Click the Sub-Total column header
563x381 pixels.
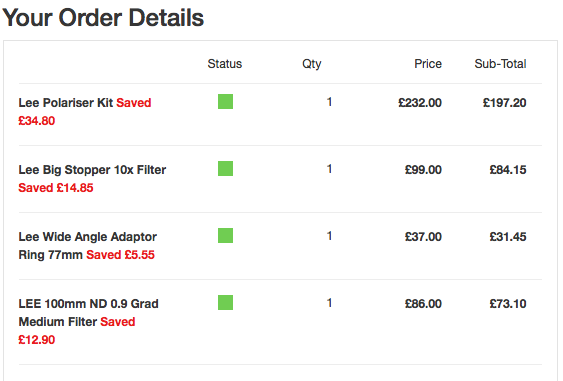coord(501,64)
